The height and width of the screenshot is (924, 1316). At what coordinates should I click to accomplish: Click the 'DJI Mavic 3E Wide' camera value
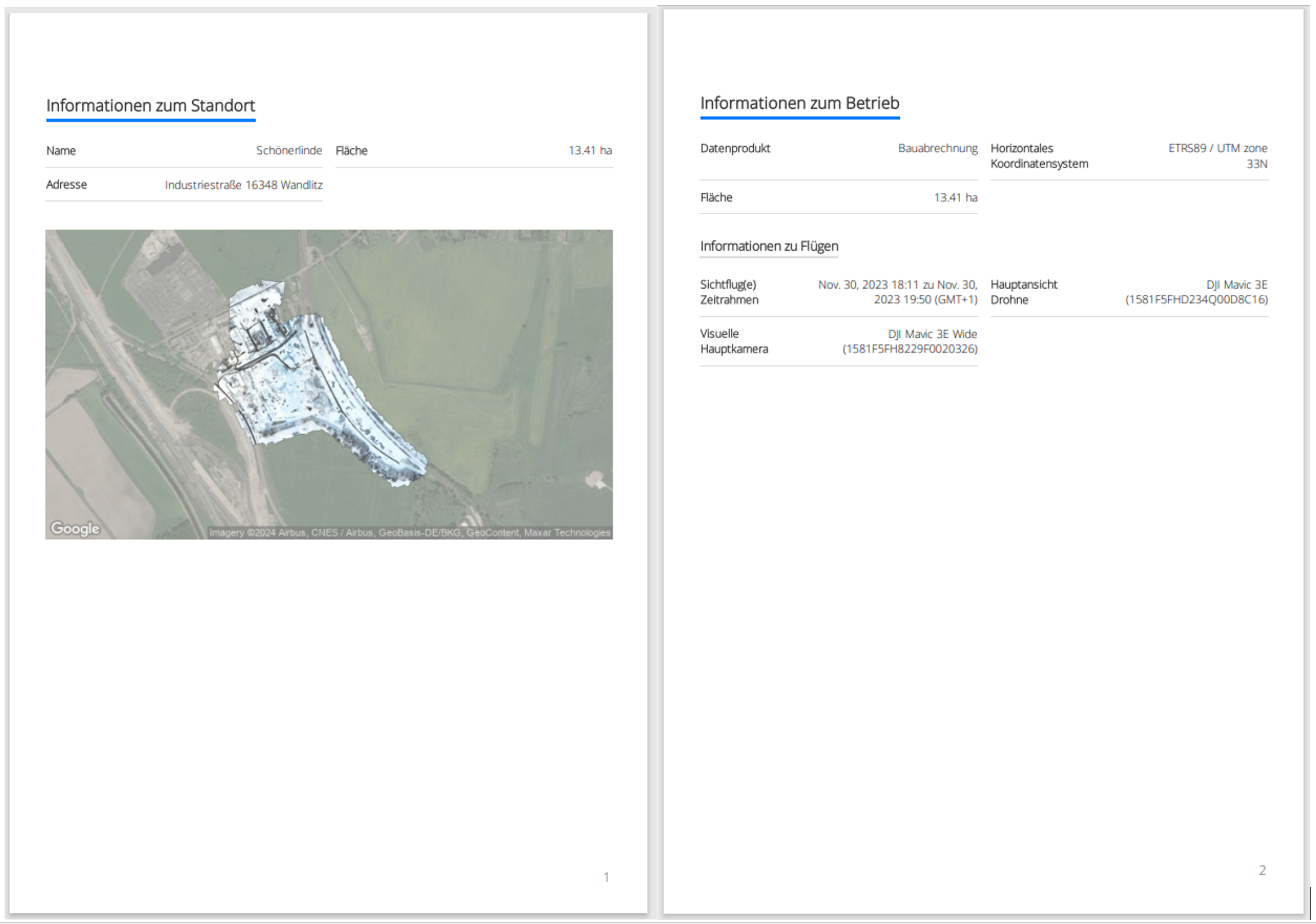[932, 334]
